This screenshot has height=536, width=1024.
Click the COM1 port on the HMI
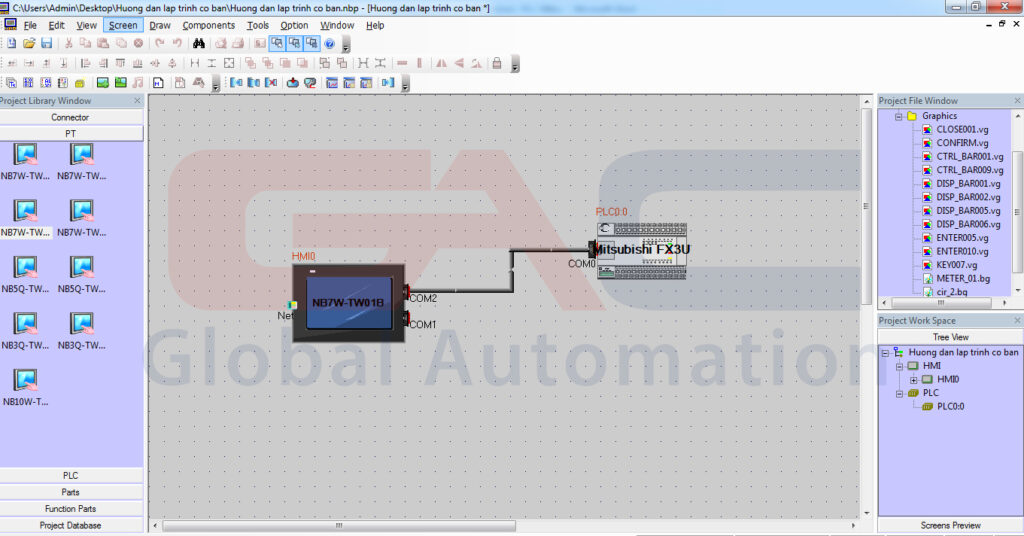[x=407, y=318]
